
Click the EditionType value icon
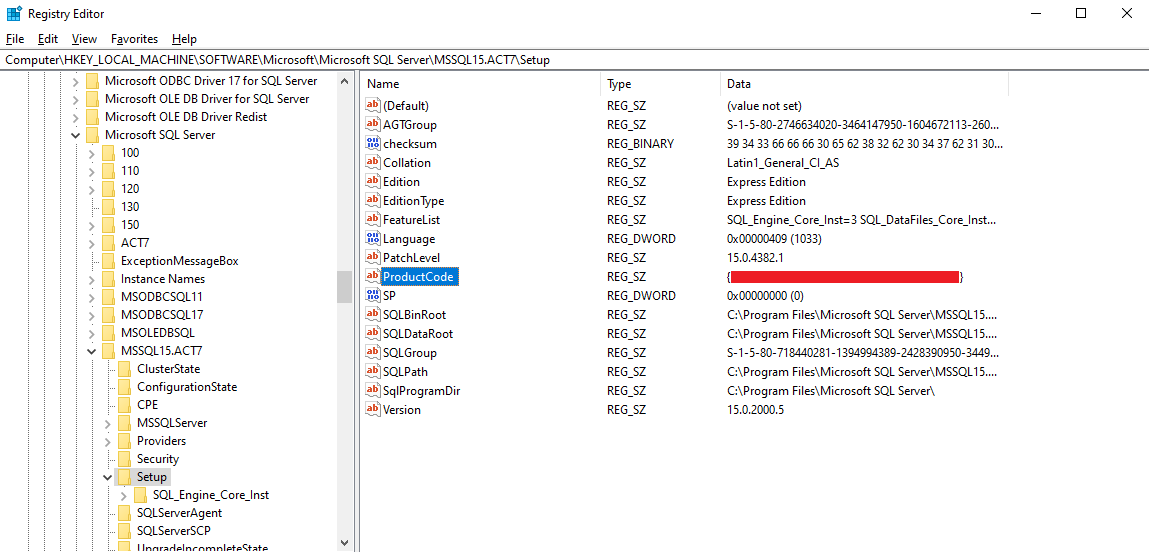373,201
